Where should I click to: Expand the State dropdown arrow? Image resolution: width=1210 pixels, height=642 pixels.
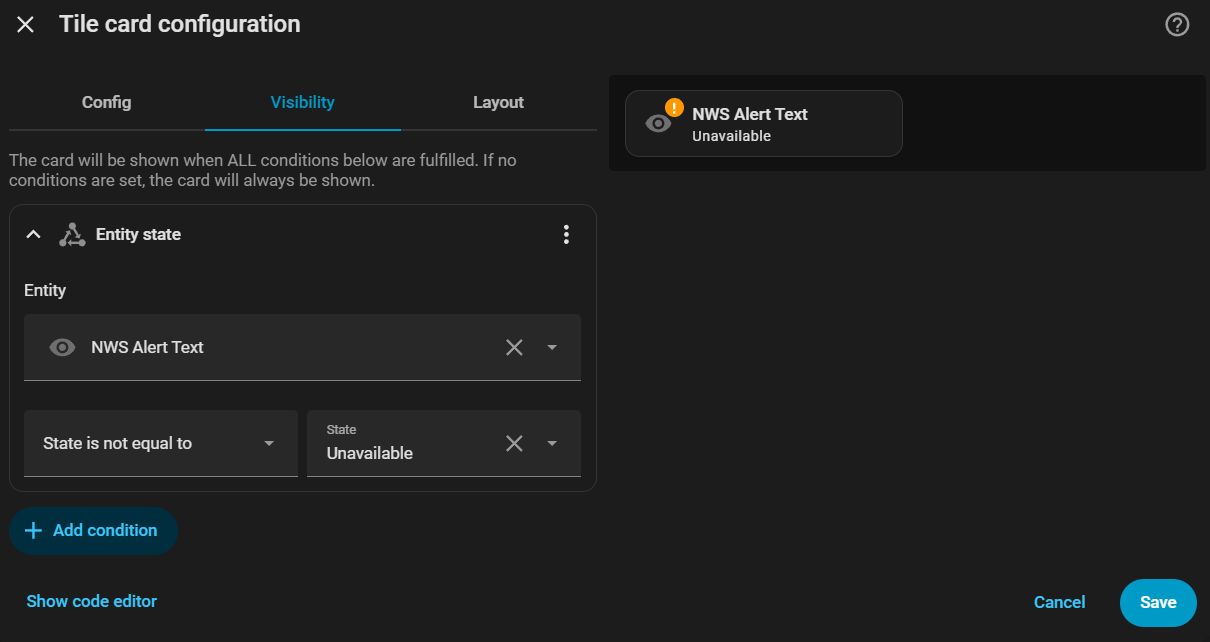552,443
